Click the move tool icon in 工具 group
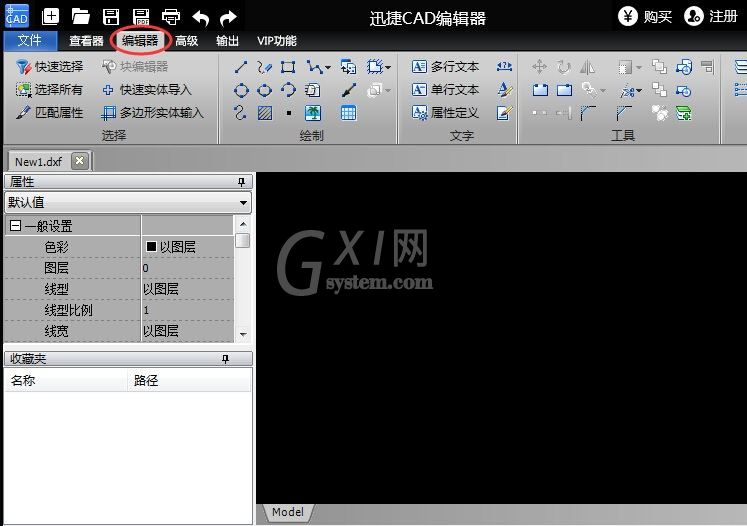This screenshot has width=747, height=526. 539,67
